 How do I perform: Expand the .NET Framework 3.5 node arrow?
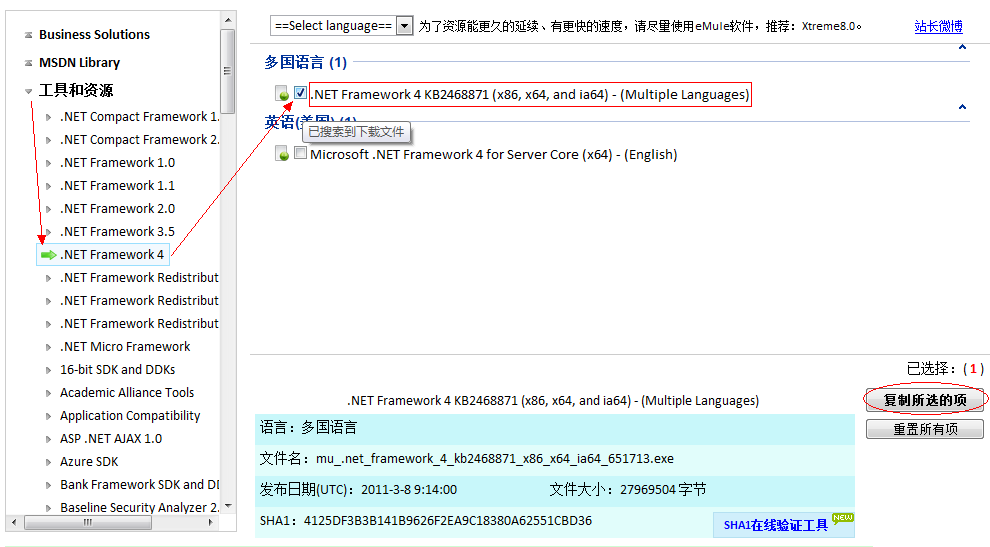(x=49, y=232)
